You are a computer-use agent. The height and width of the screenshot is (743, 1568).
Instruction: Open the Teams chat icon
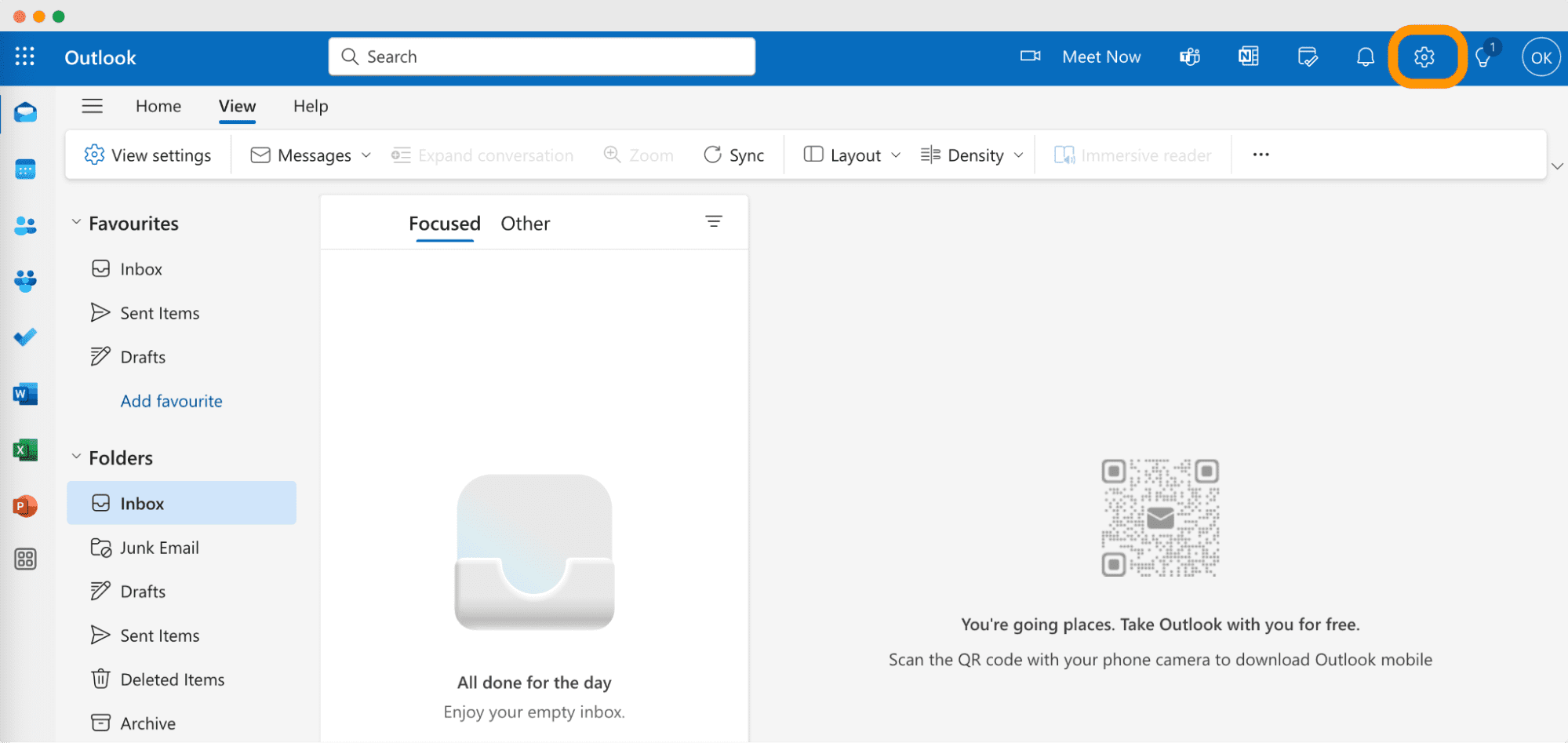(x=1190, y=56)
